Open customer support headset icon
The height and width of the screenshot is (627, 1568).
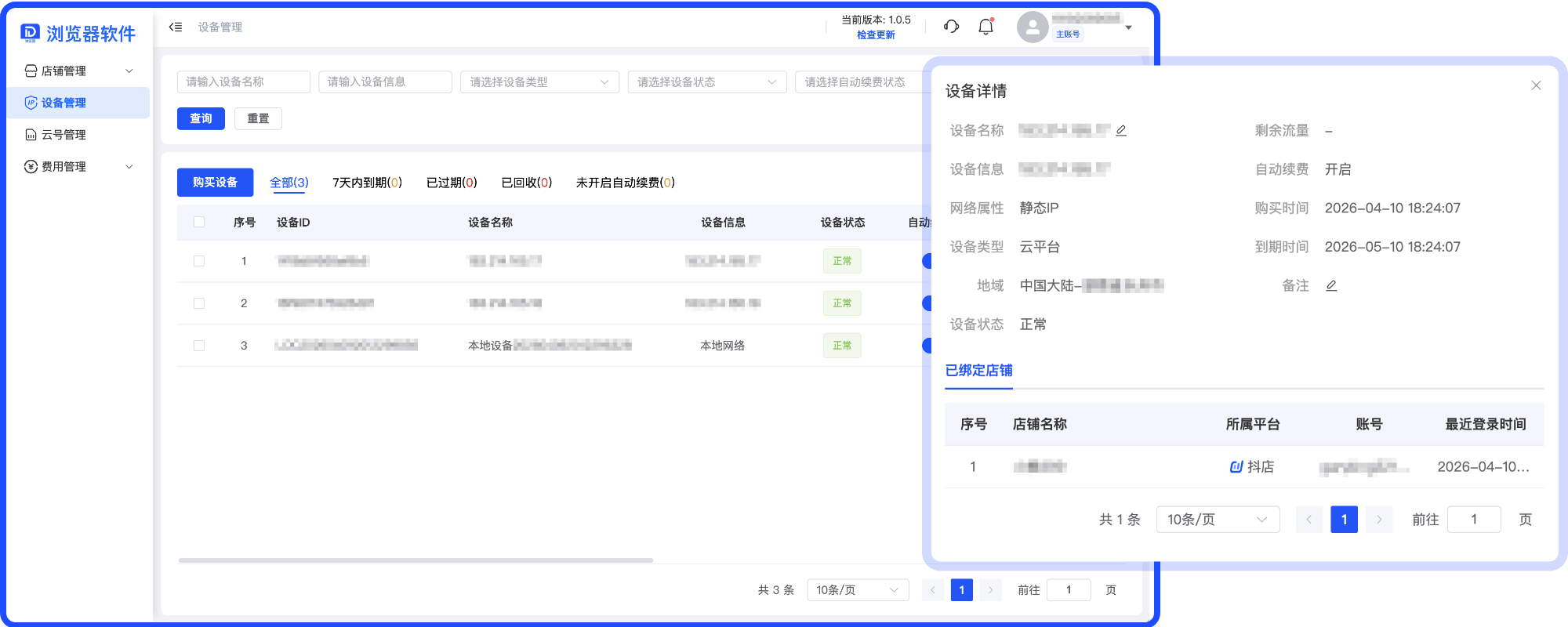pyautogui.click(x=951, y=27)
